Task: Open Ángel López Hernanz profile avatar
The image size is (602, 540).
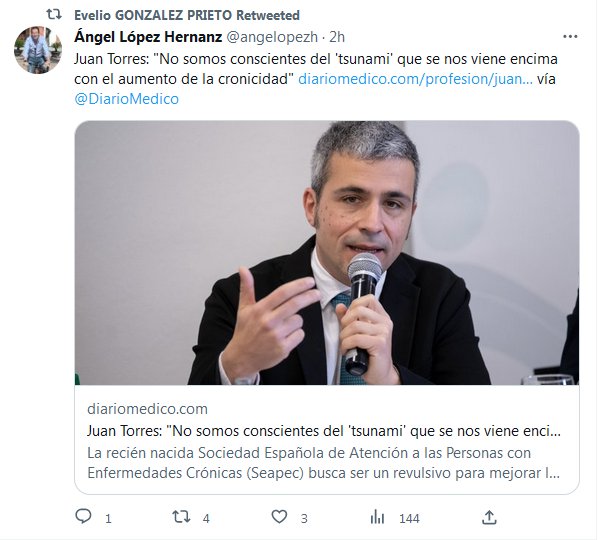Action: pyautogui.click(x=38, y=50)
